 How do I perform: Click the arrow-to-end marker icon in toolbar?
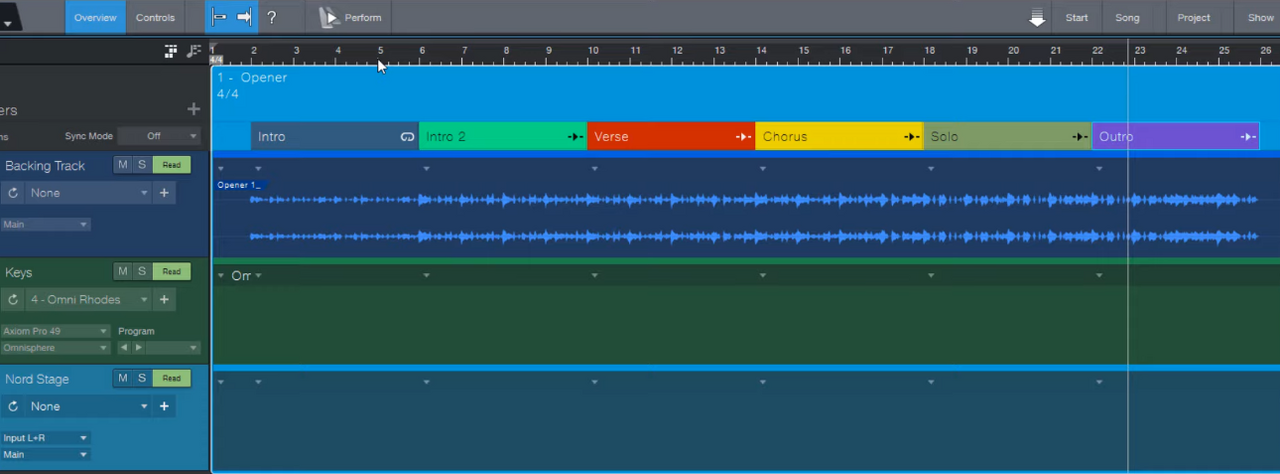point(244,17)
